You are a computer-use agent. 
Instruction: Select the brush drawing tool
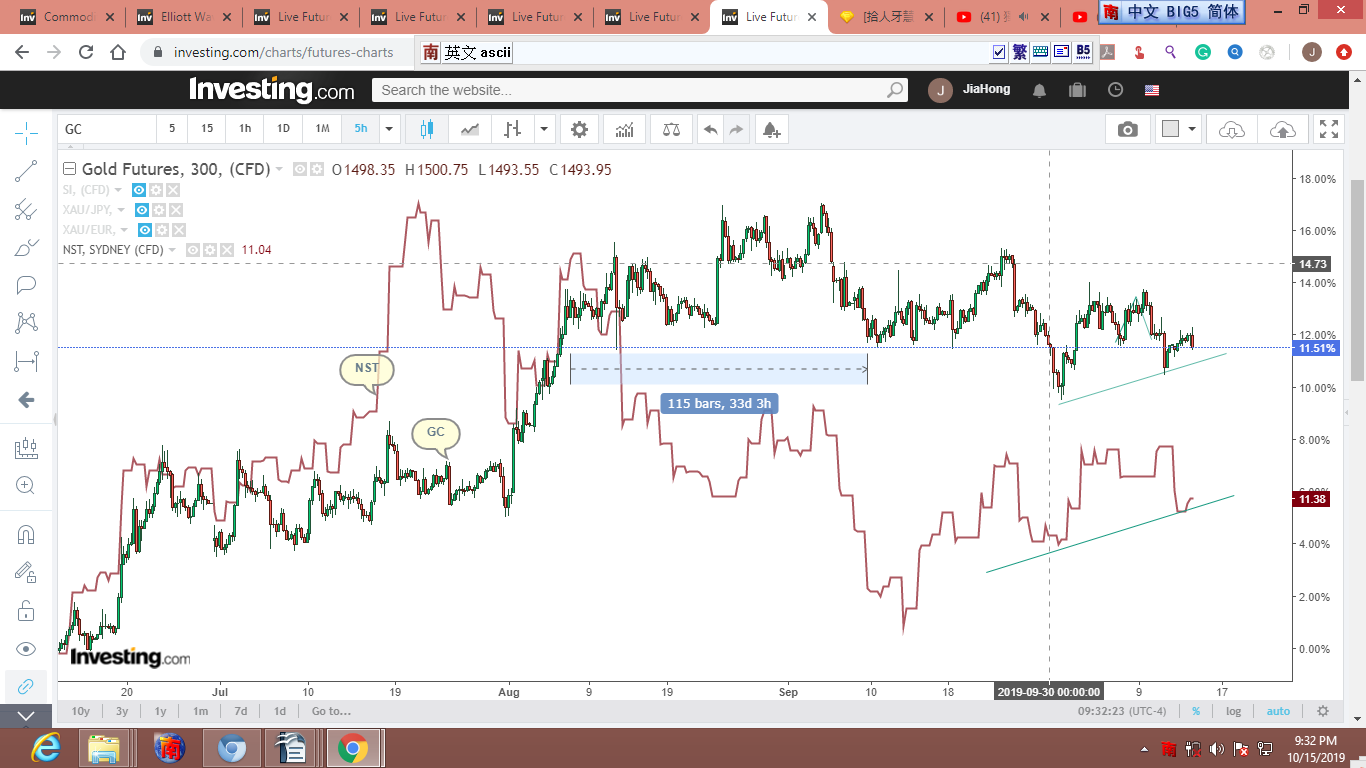(x=26, y=248)
